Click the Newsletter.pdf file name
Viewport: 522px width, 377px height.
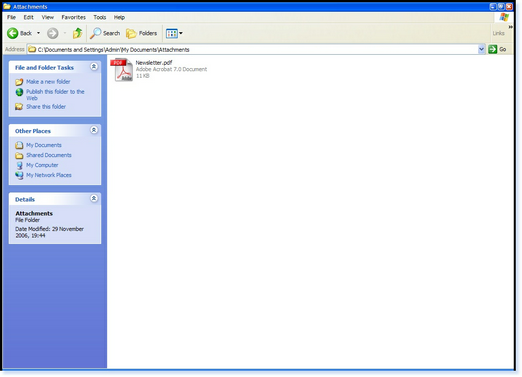(x=154, y=62)
